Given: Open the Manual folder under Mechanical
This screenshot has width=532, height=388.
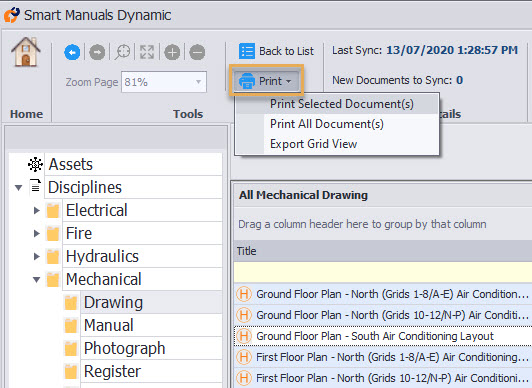Looking at the screenshot, I should point(109,325).
